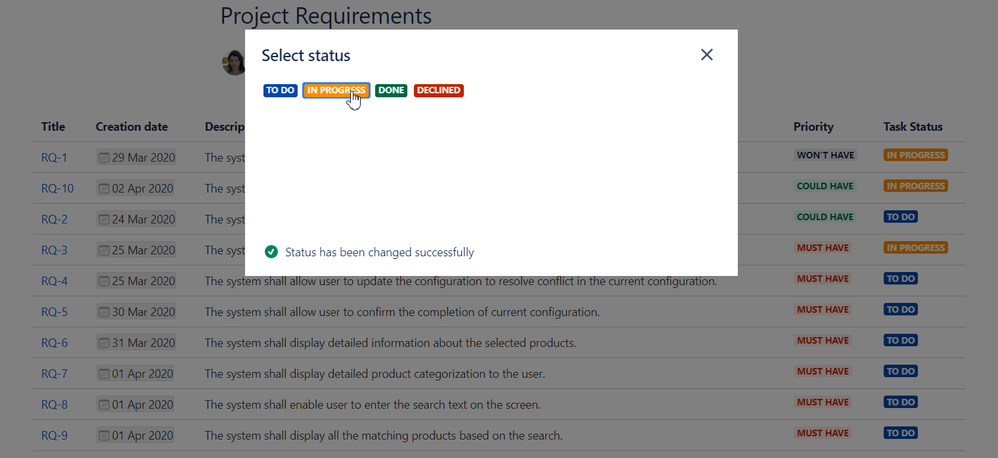Click the WON'T HAVE priority of RQ-1

click(x=825, y=155)
